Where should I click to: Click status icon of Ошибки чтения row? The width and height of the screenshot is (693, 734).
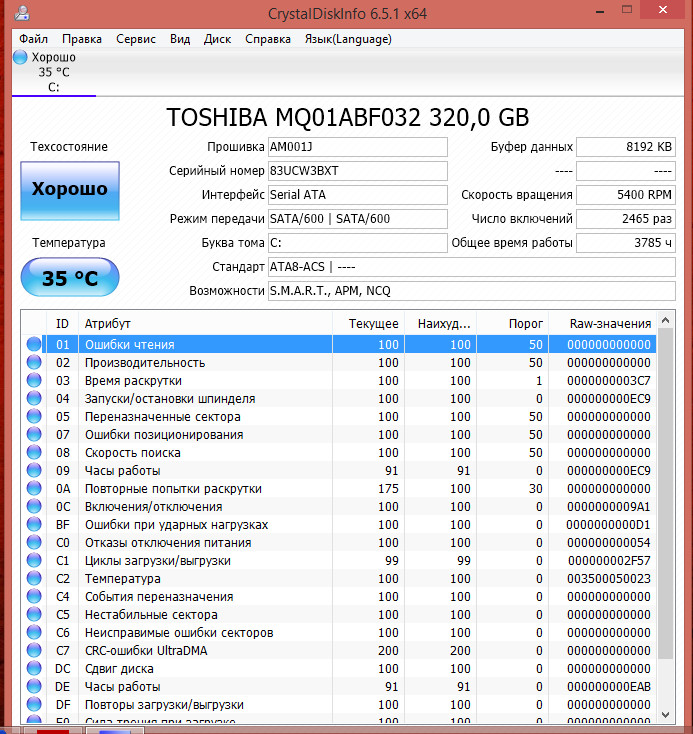(34, 344)
